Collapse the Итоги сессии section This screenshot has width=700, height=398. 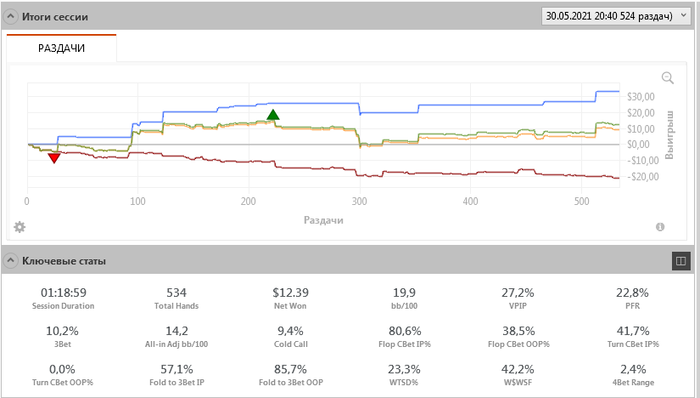[10, 17]
